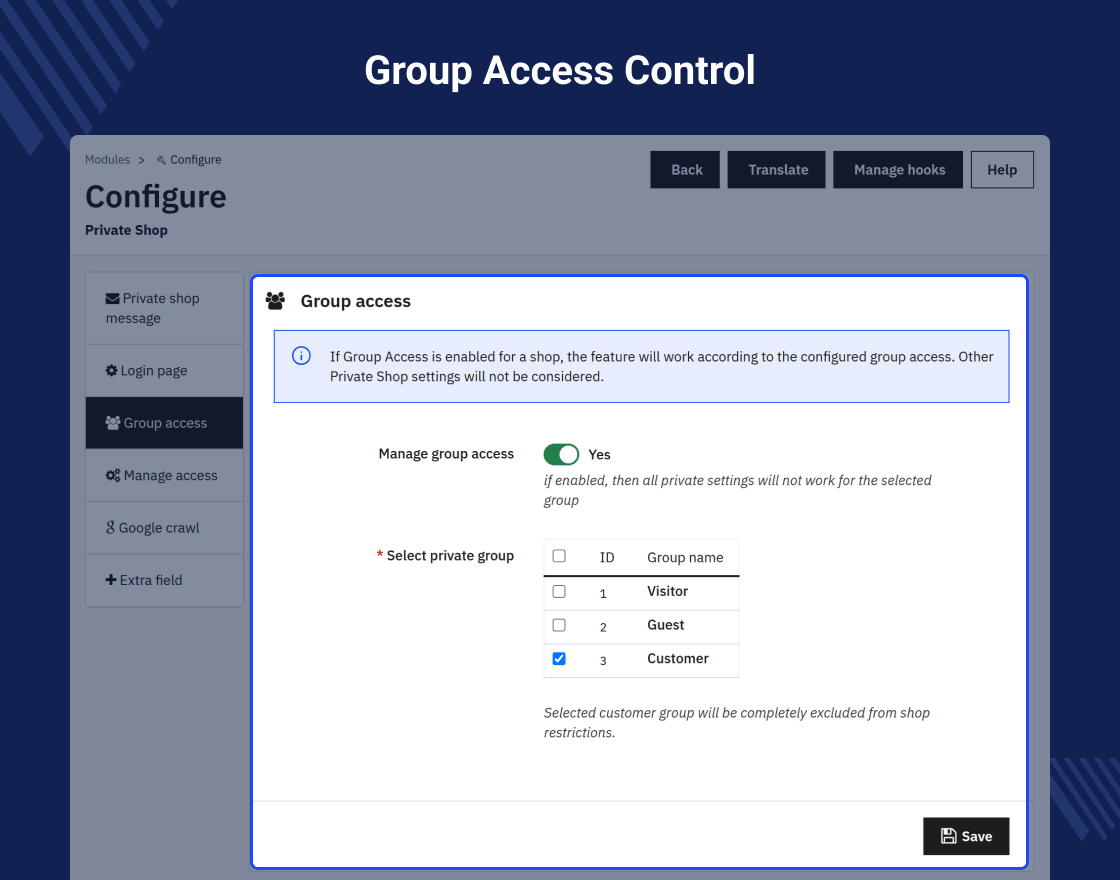The width and height of the screenshot is (1120, 880).
Task: Check the select-all checkbox in table header
Action: pyautogui.click(x=559, y=556)
